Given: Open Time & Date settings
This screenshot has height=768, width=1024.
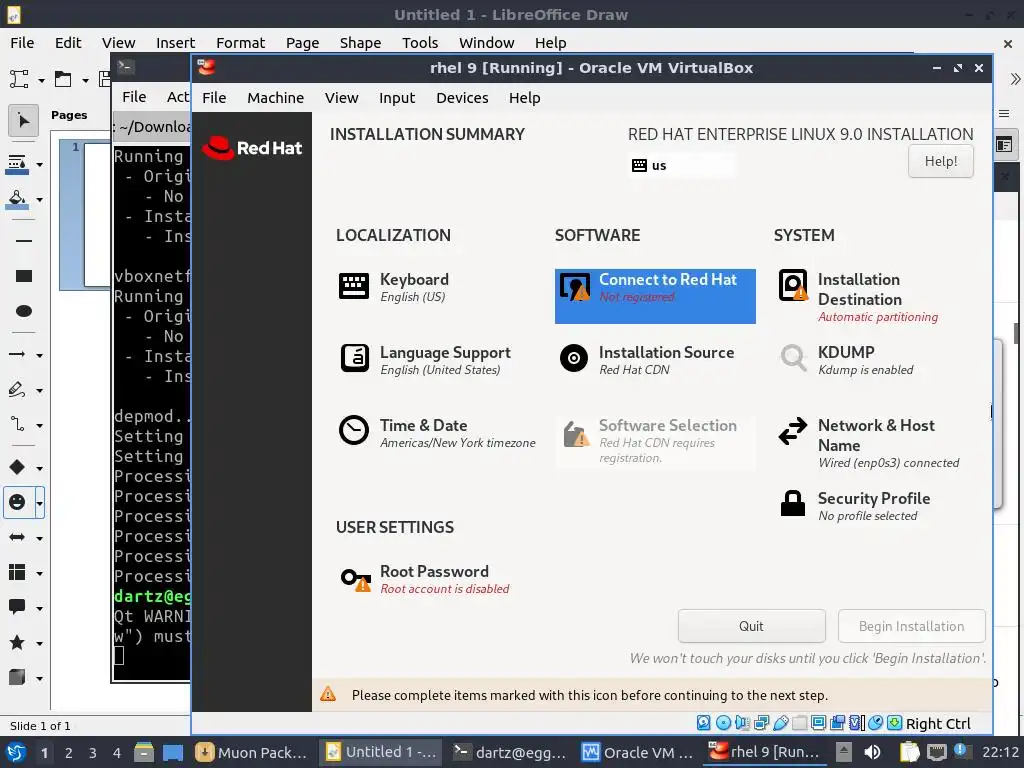Looking at the screenshot, I should pyautogui.click(x=436, y=433).
